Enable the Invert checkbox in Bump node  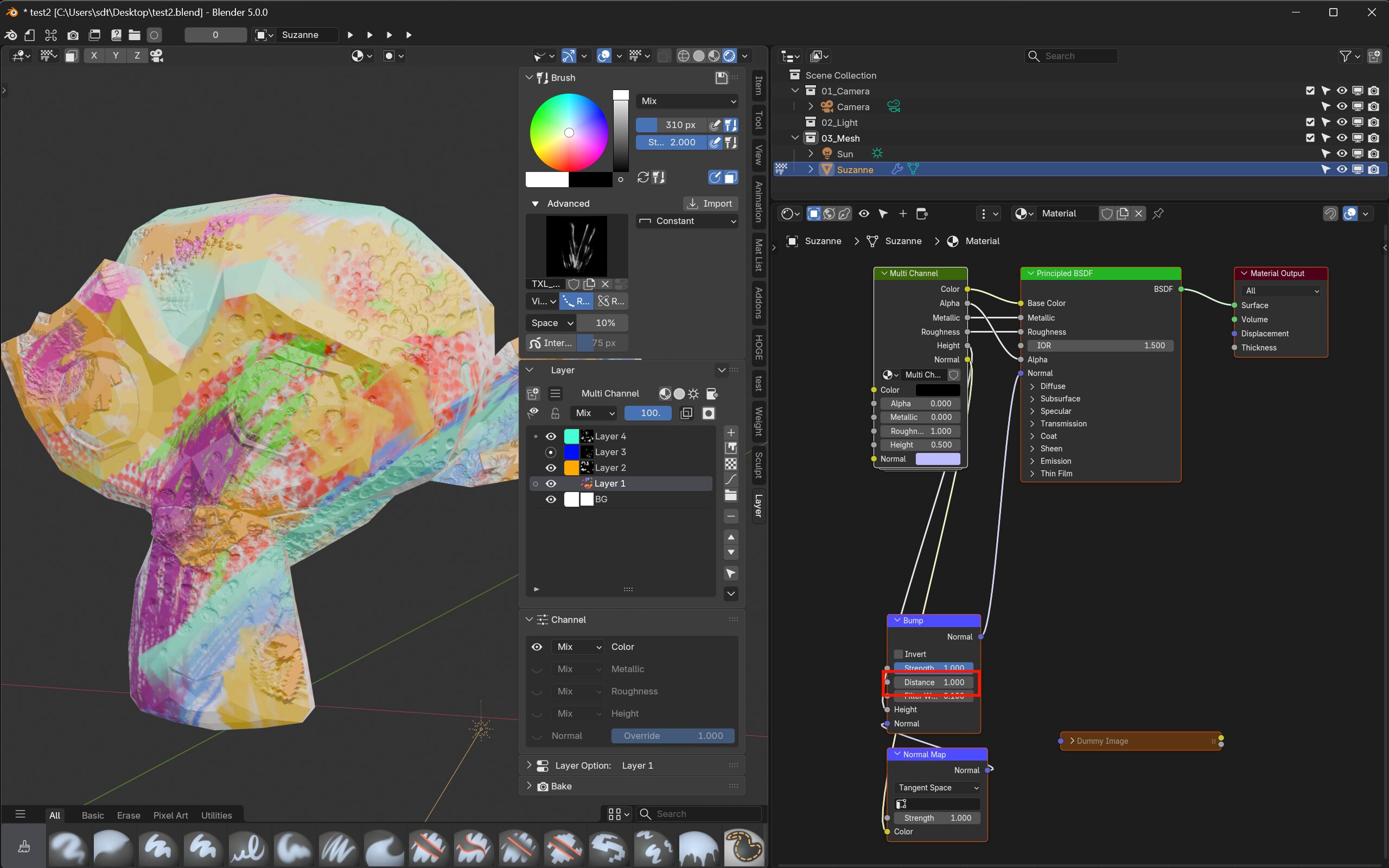point(899,654)
